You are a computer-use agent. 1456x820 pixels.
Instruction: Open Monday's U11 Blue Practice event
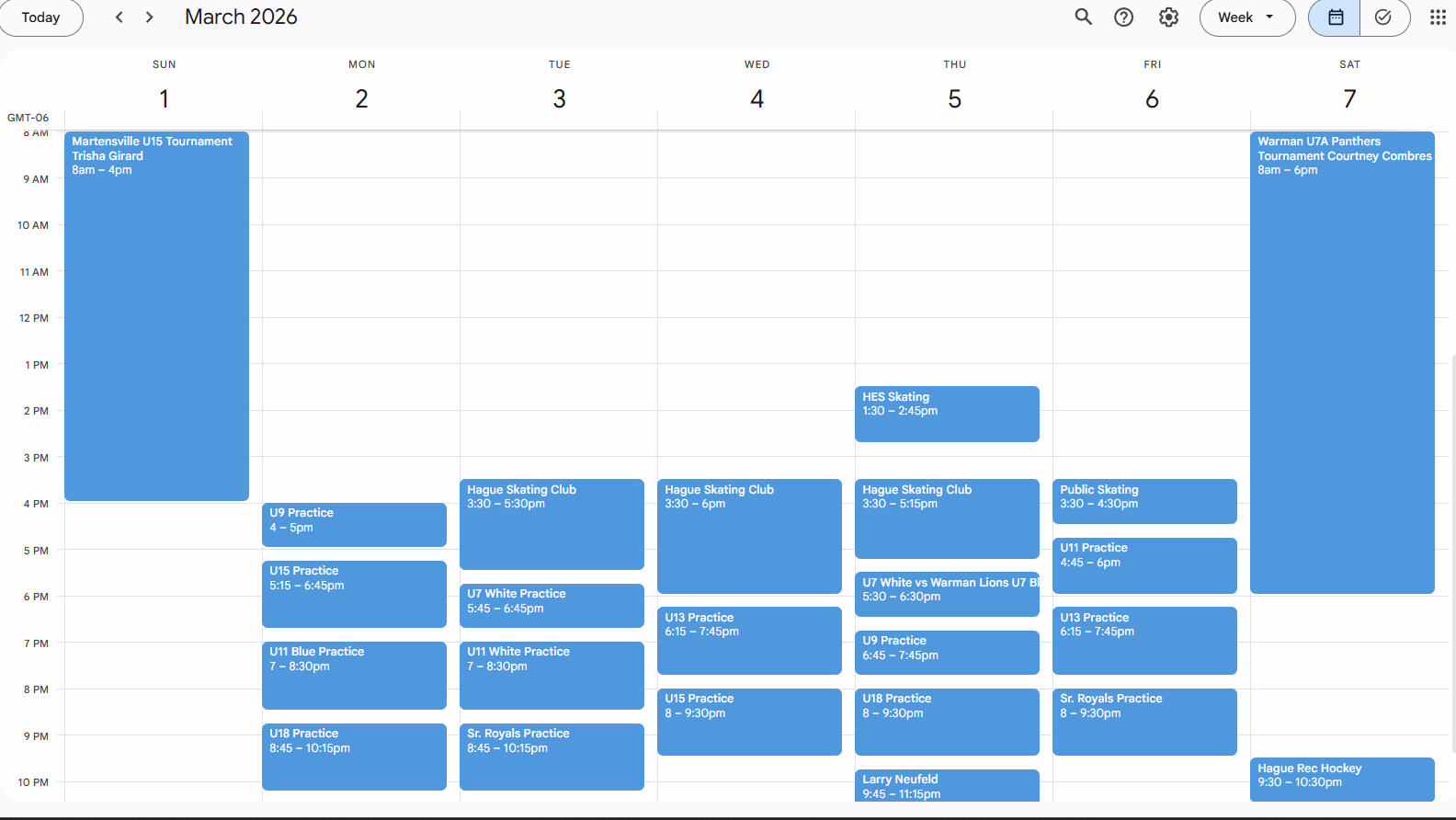pyautogui.click(x=354, y=675)
